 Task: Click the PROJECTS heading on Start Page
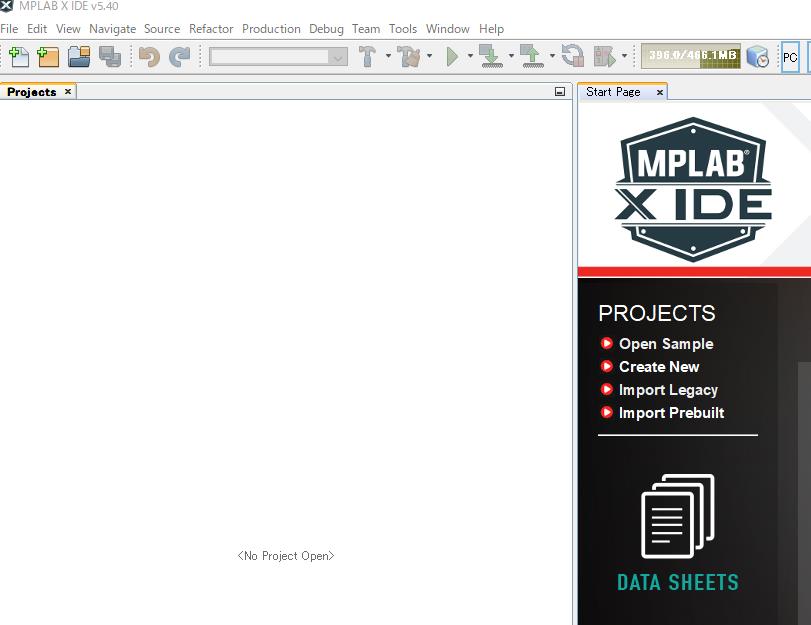pos(657,313)
